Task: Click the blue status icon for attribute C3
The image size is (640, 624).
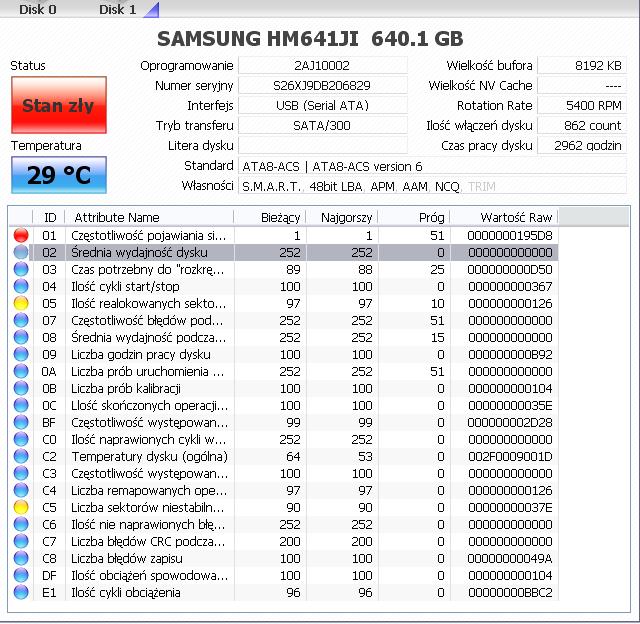Action: point(21,473)
